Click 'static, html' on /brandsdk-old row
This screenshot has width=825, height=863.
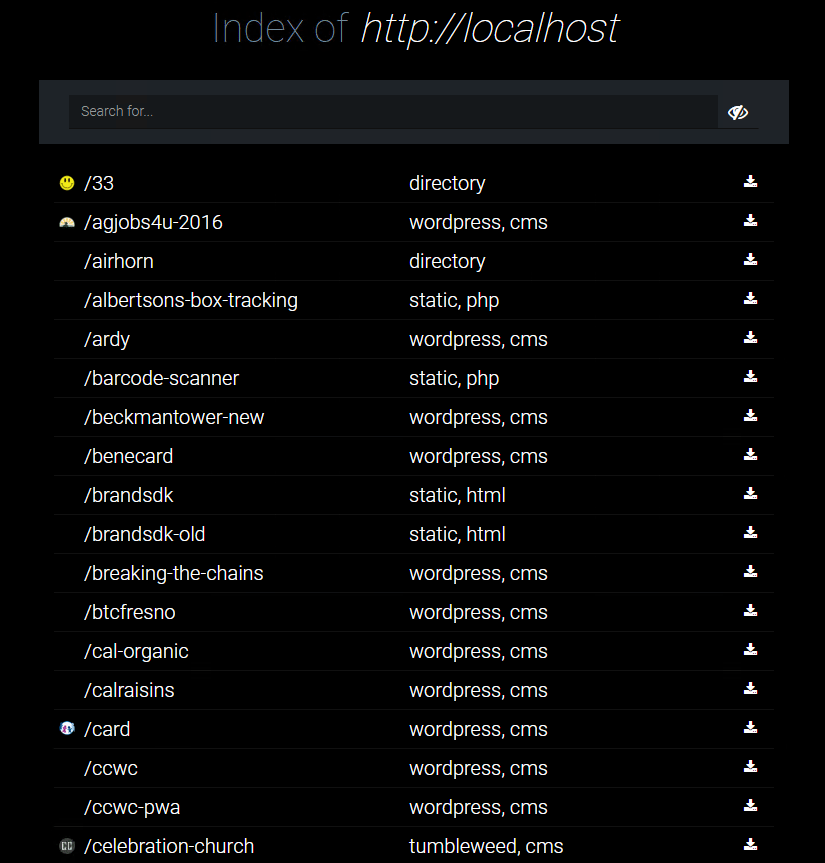[457, 534]
